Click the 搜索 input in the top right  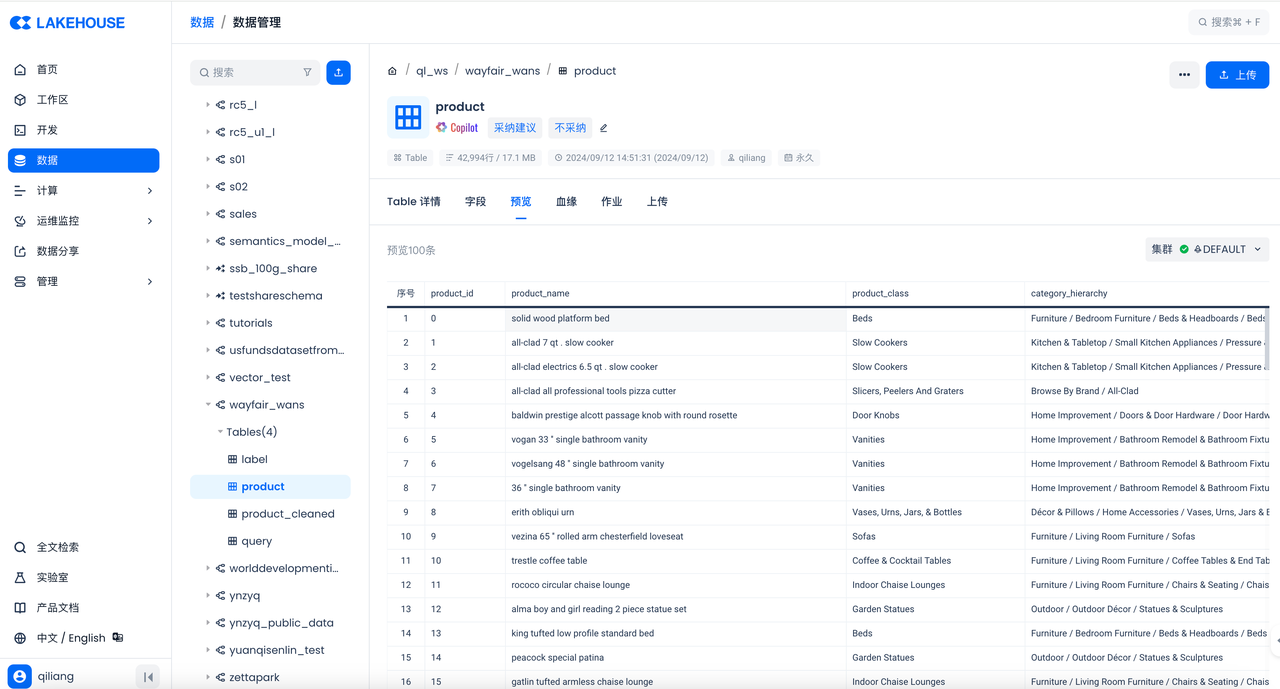coord(1229,22)
